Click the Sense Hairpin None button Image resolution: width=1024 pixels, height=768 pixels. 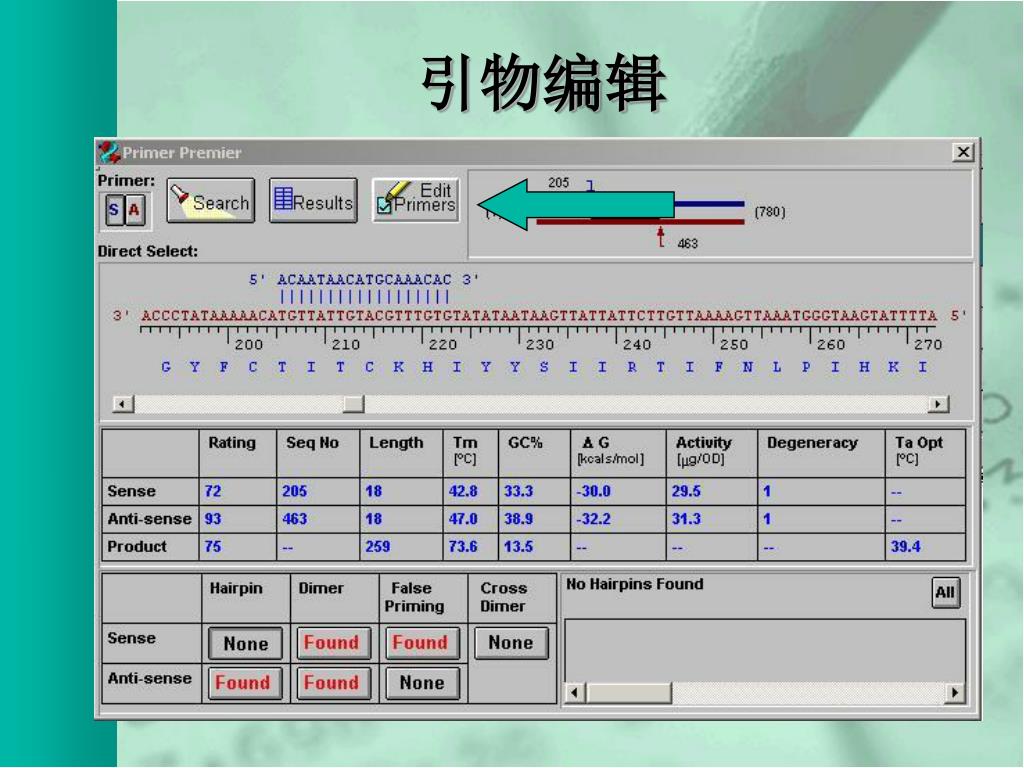coord(246,643)
